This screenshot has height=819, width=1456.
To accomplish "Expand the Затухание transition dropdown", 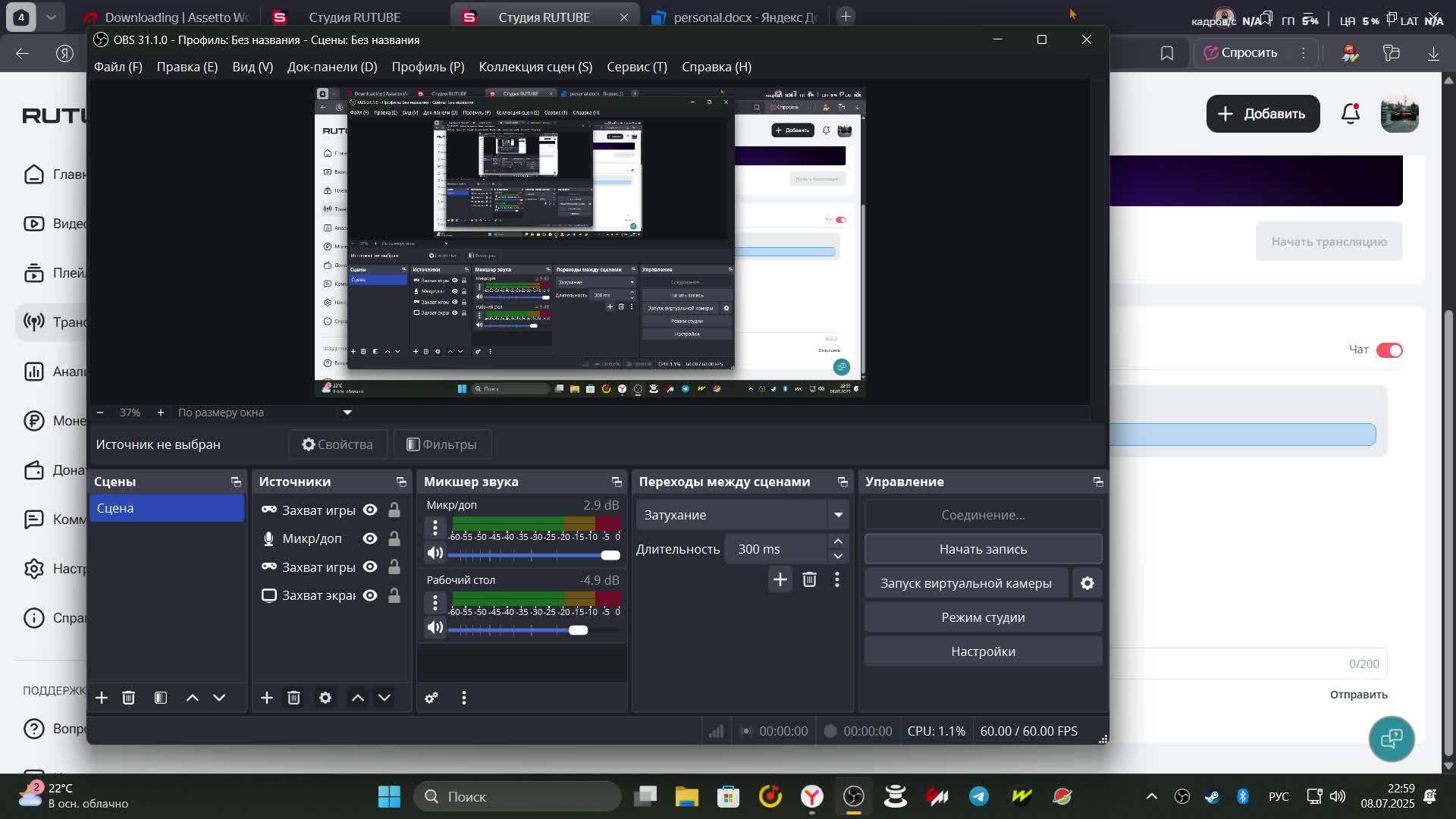I will click(838, 515).
